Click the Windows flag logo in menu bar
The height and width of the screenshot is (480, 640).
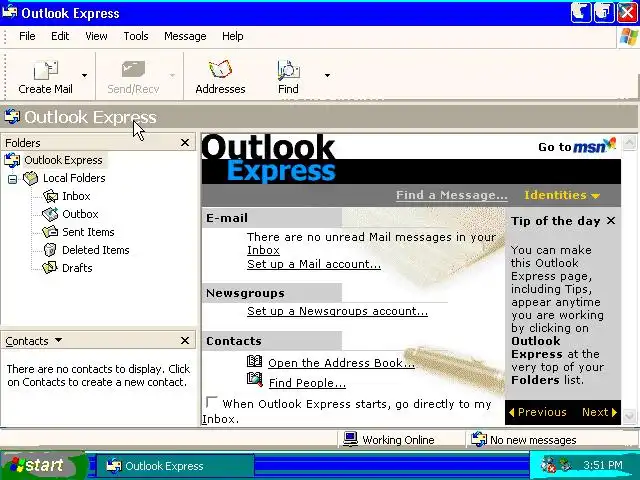point(628,37)
